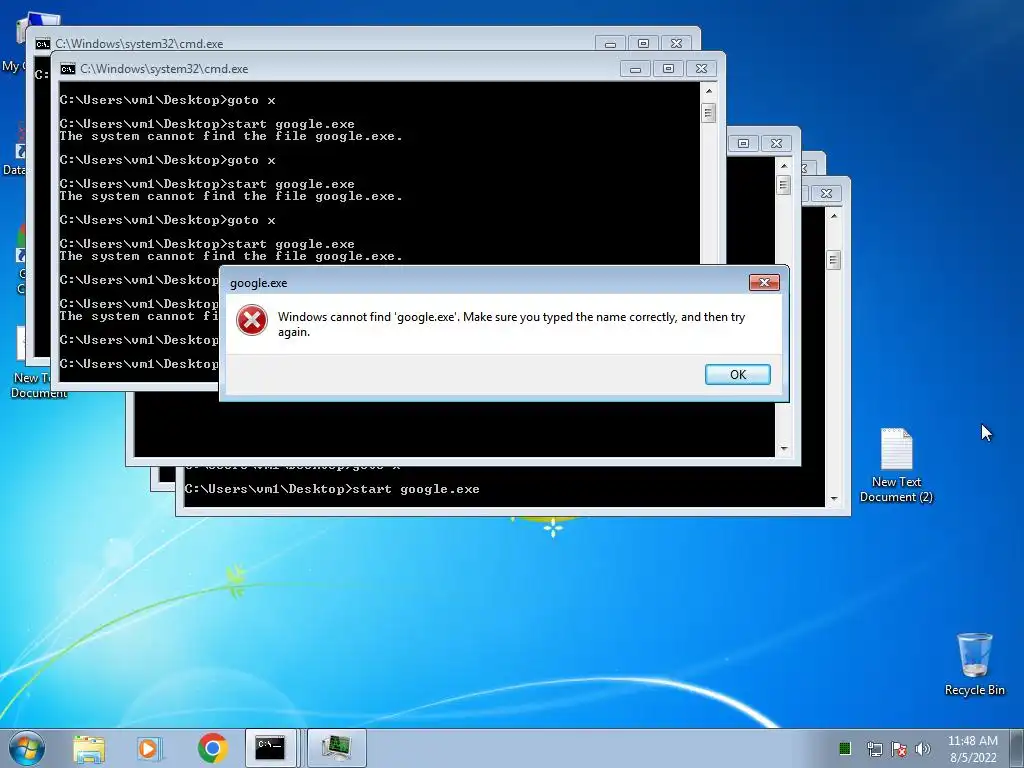
Task: Click the scrollbar thumb of bottom cmd window
Action: [834, 260]
